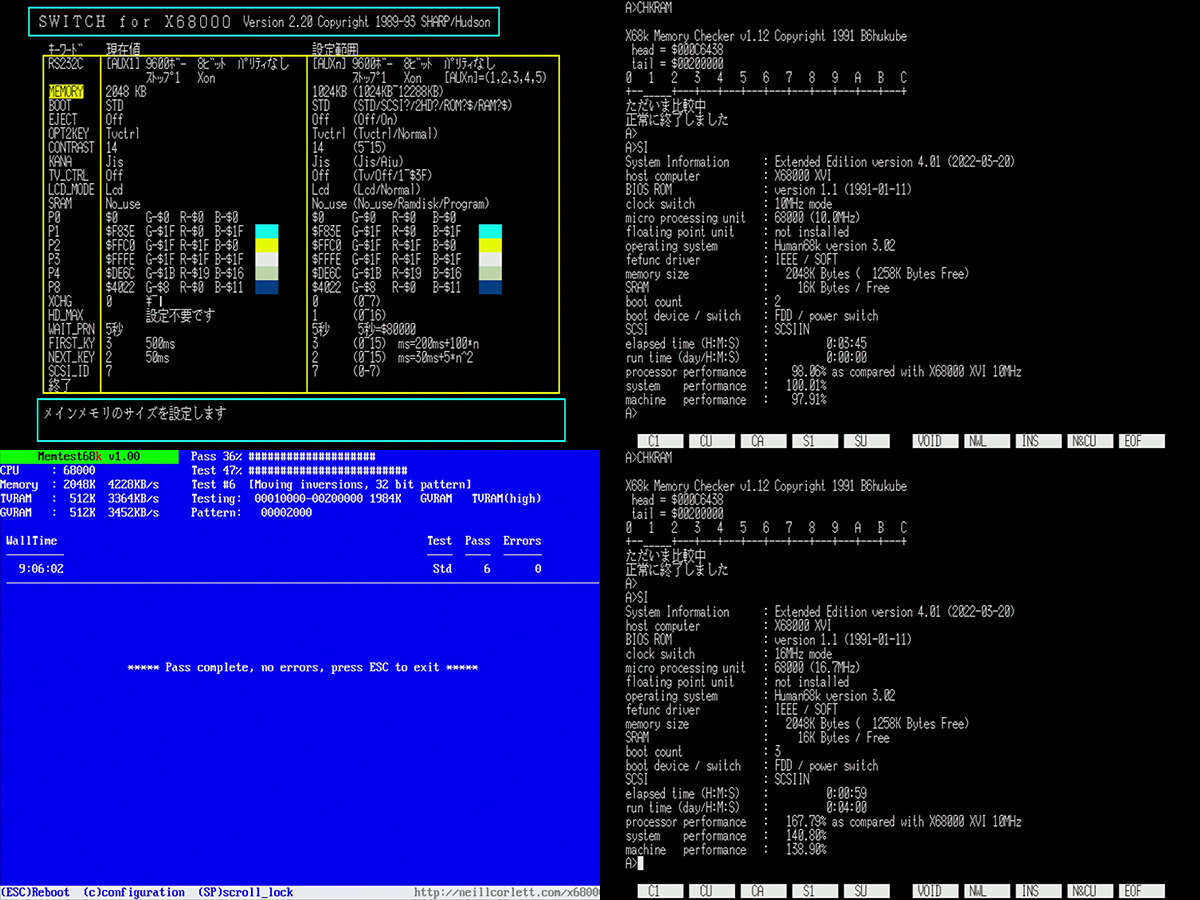Click the yellow P2 swatch in current-value column
The width and height of the screenshot is (1200, 900).
click(x=265, y=245)
